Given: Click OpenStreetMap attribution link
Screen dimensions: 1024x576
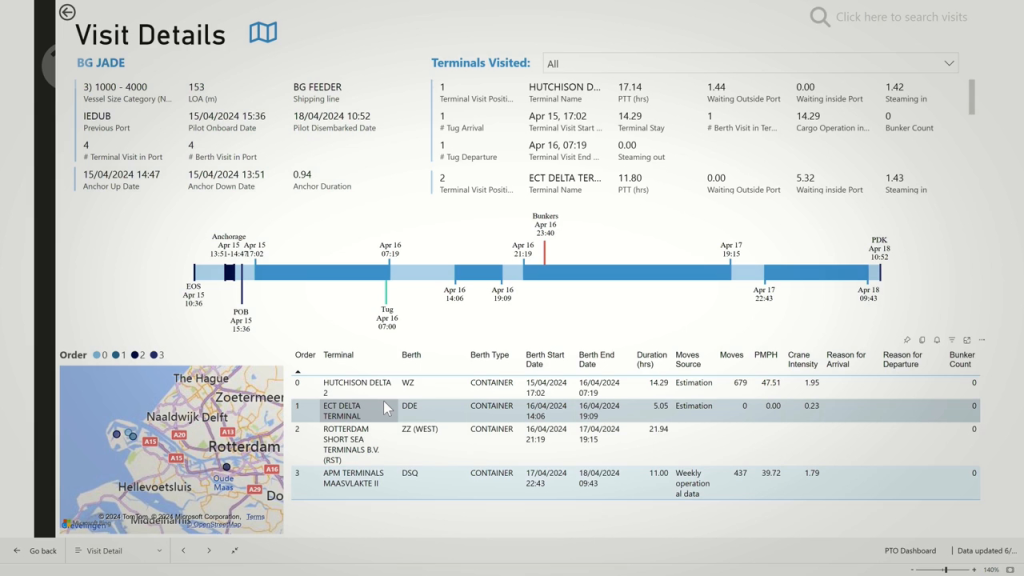Looking at the screenshot, I should (217, 524).
